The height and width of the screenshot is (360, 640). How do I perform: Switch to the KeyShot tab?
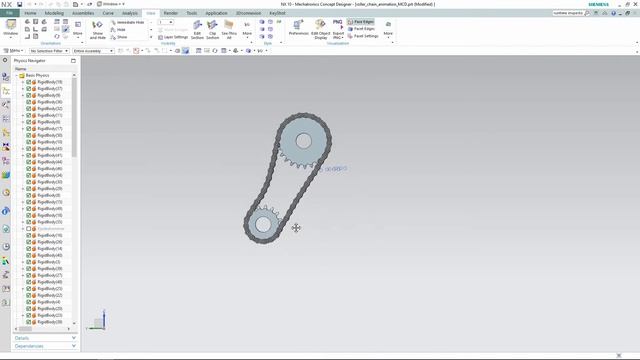coord(277,13)
